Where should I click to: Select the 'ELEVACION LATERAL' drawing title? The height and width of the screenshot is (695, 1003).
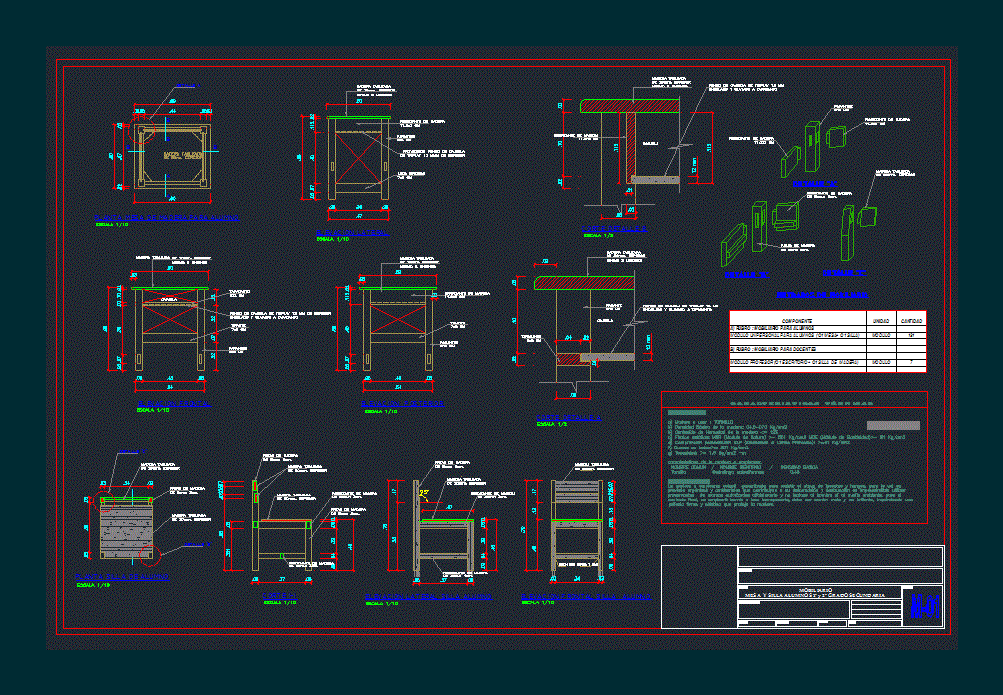(353, 232)
